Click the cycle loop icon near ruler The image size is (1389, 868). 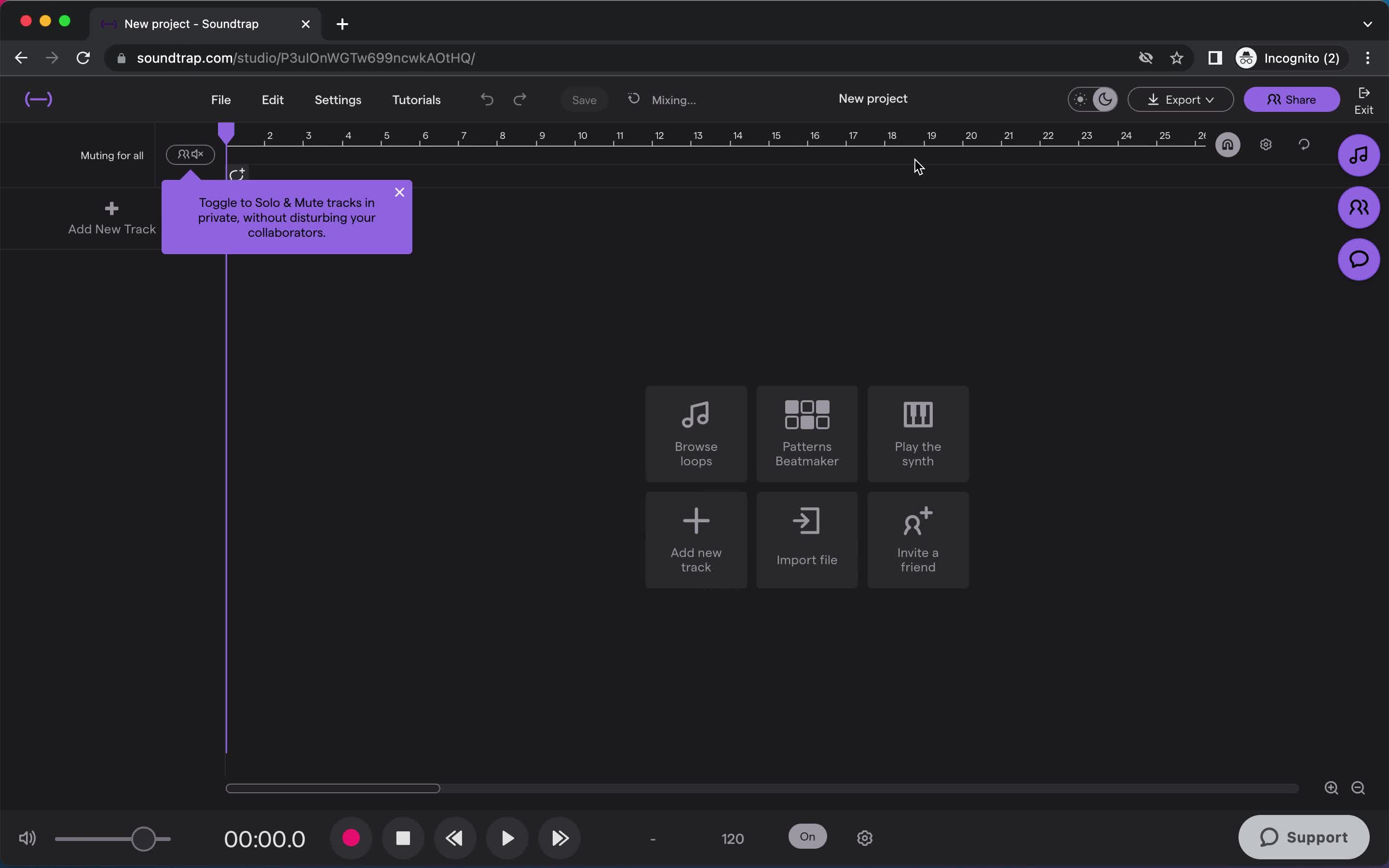tap(1304, 145)
